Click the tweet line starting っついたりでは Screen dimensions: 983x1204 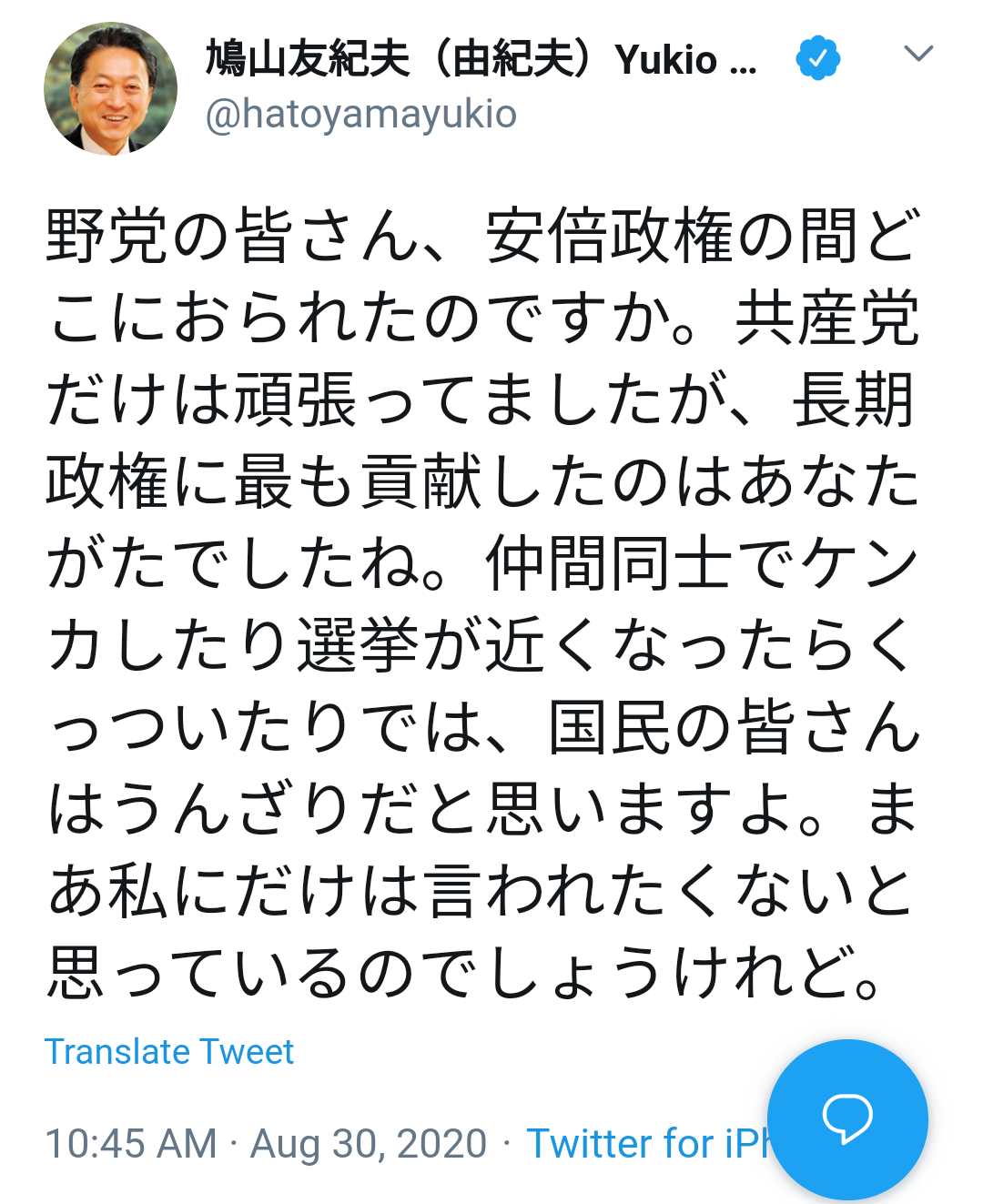point(483,728)
